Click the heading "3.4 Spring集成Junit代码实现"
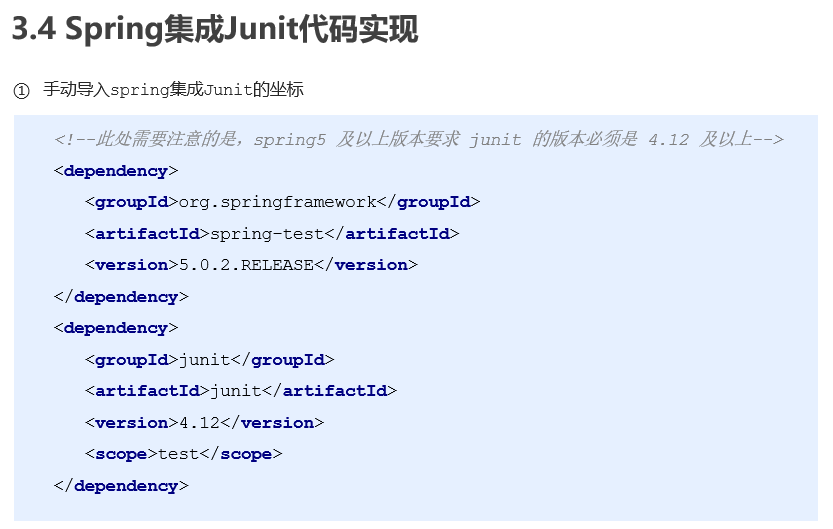Screen dimensions: 833x529 pyautogui.click(x=215, y=29)
